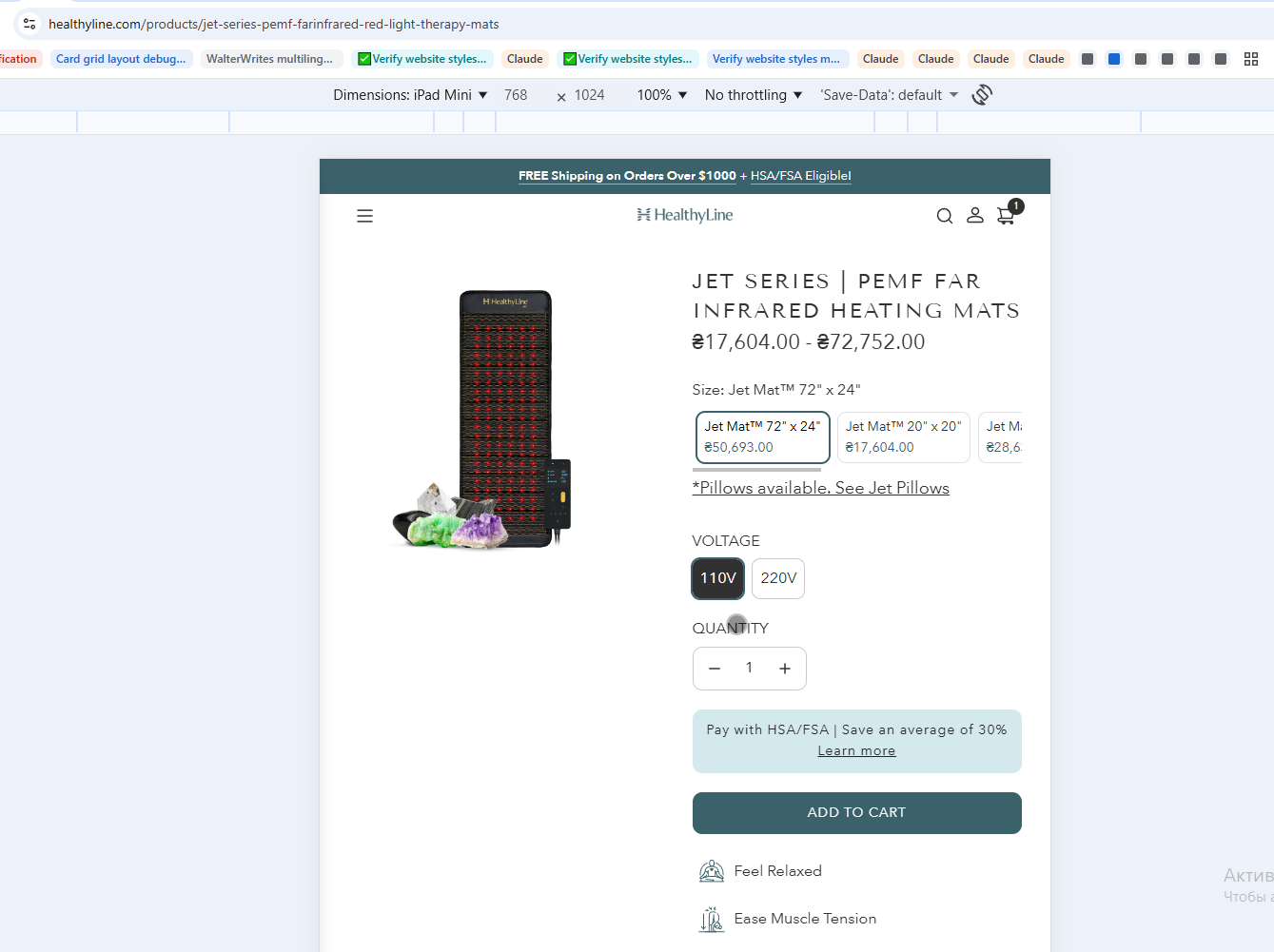Open the Dimensions: iPad Mini dropdown
Viewport: 1274px width, 952px height.
(410, 95)
